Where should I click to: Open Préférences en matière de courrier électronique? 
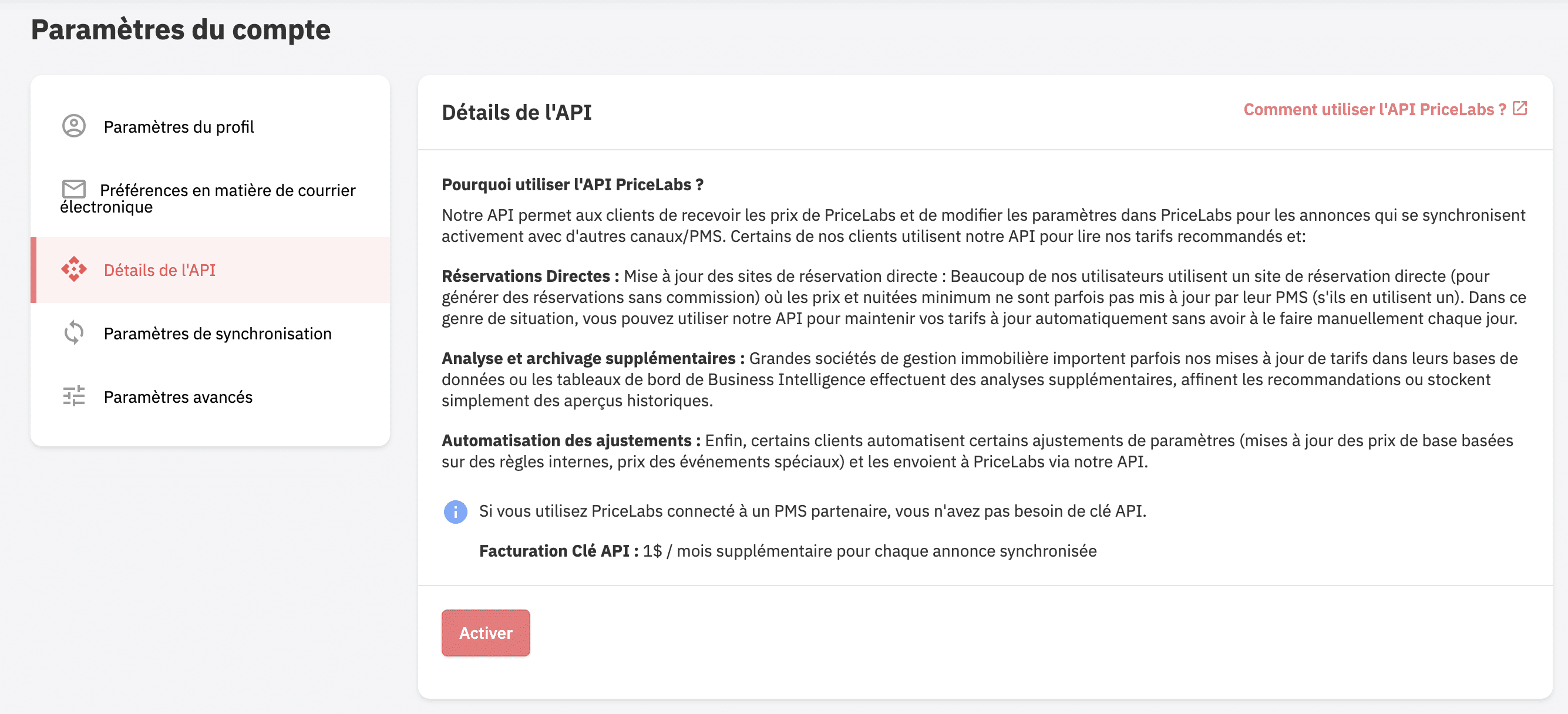[227, 191]
